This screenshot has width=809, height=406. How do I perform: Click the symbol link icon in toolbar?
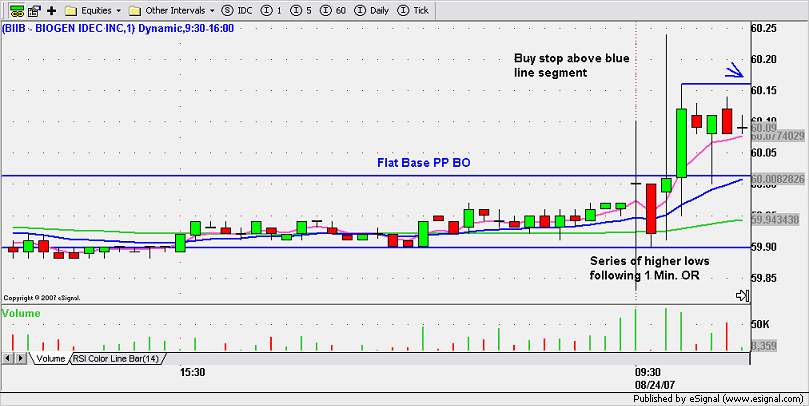coord(18,10)
